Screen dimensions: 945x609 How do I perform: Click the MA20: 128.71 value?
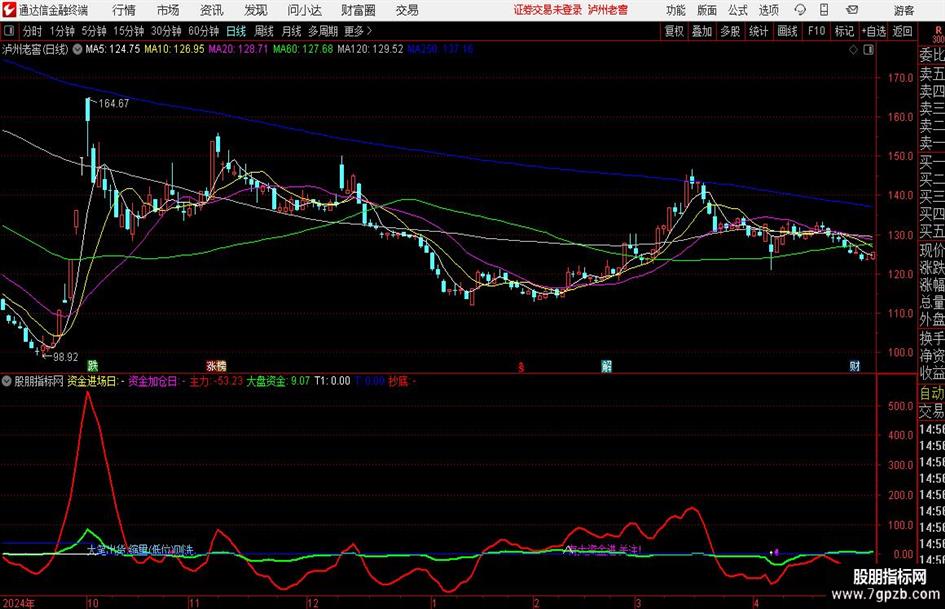click(x=238, y=49)
